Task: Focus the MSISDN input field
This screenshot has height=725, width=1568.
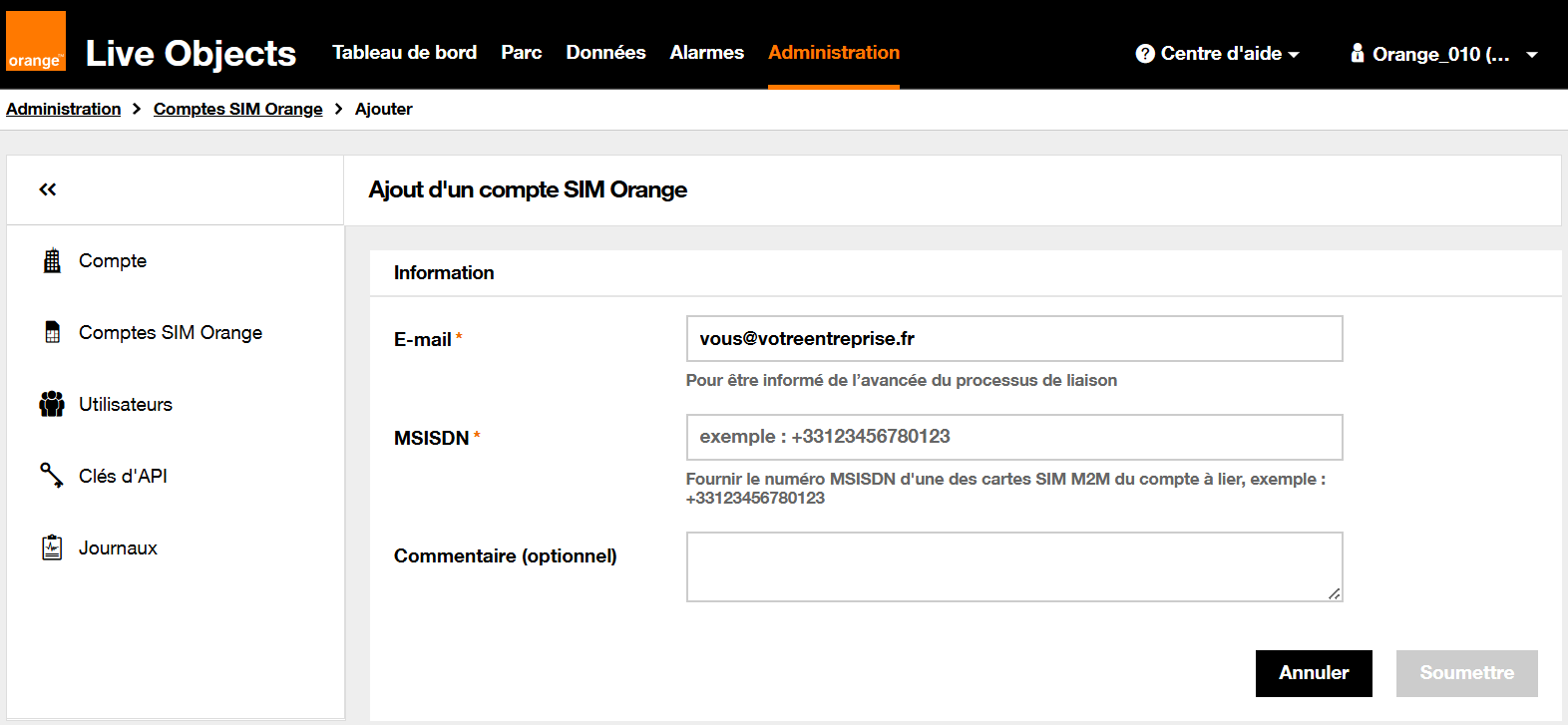Action: coord(1013,437)
